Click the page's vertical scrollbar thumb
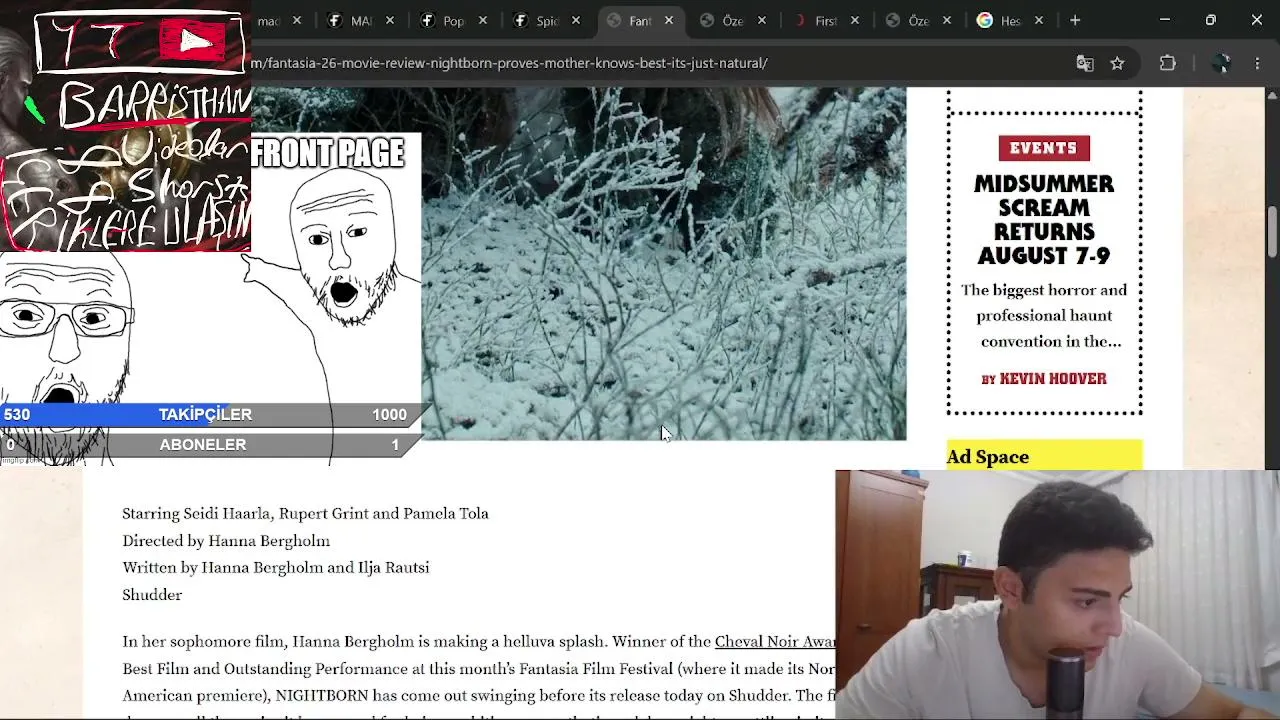The image size is (1280, 720). (1272, 232)
